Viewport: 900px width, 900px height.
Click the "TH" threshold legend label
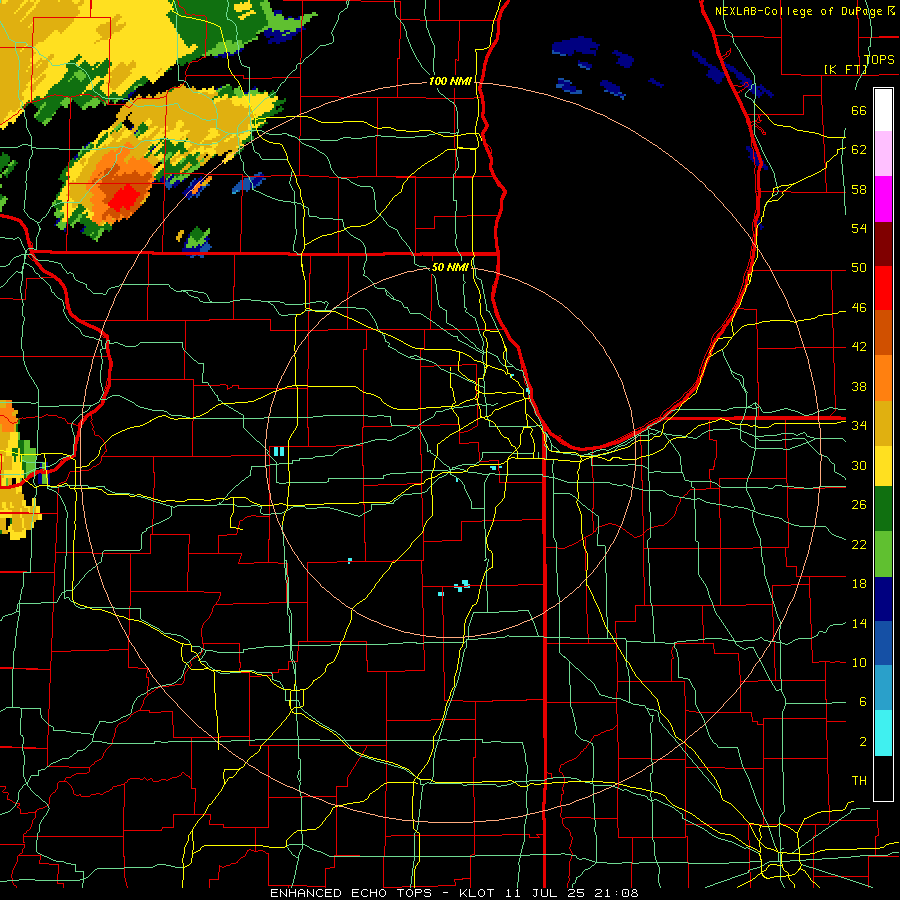pyautogui.click(x=859, y=781)
